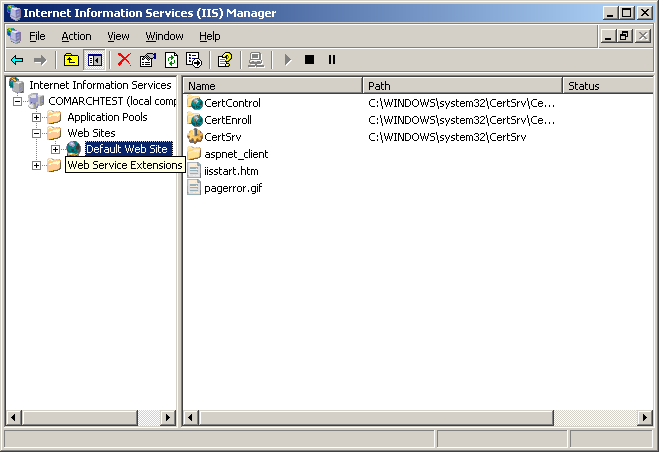Expand the Default Web Site node

[55, 149]
